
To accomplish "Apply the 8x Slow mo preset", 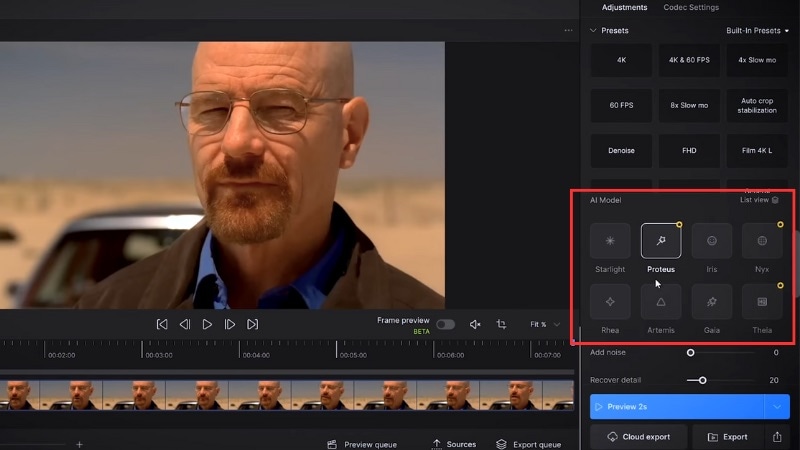I will (x=689, y=105).
